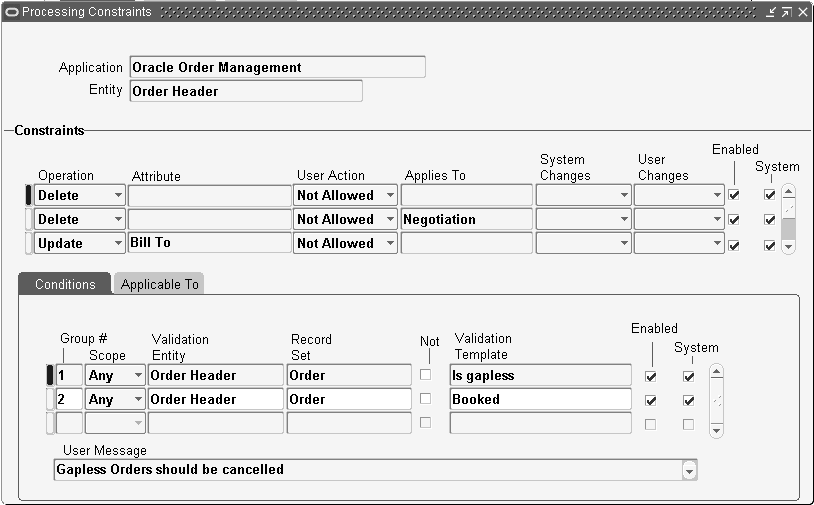The height and width of the screenshot is (505, 814).
Task: Open Scope dropdown for condition group 2
Action: [138, 399]
